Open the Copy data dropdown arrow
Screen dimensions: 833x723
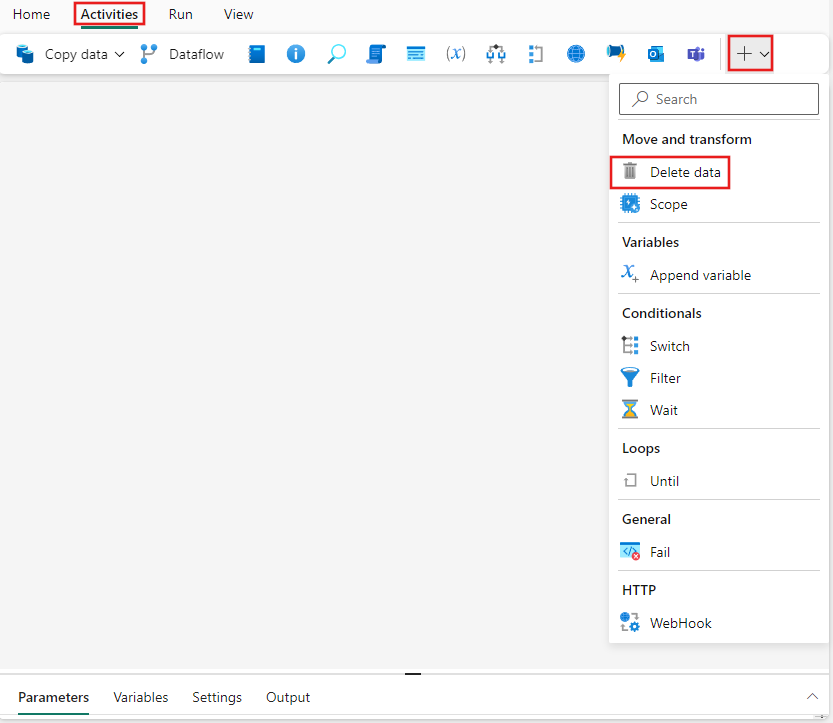coord(119,53)
